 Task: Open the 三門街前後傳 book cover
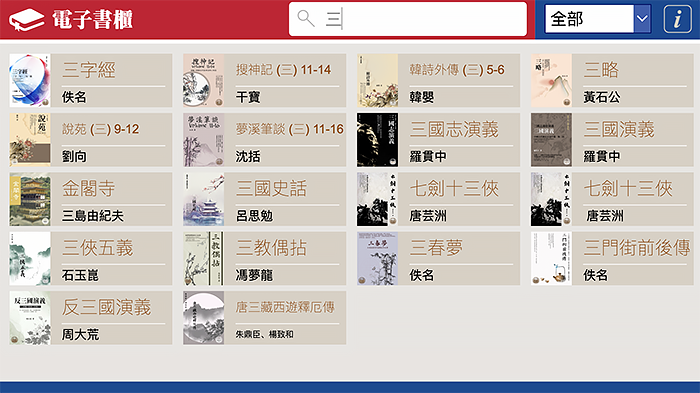(x=551, y=259)
